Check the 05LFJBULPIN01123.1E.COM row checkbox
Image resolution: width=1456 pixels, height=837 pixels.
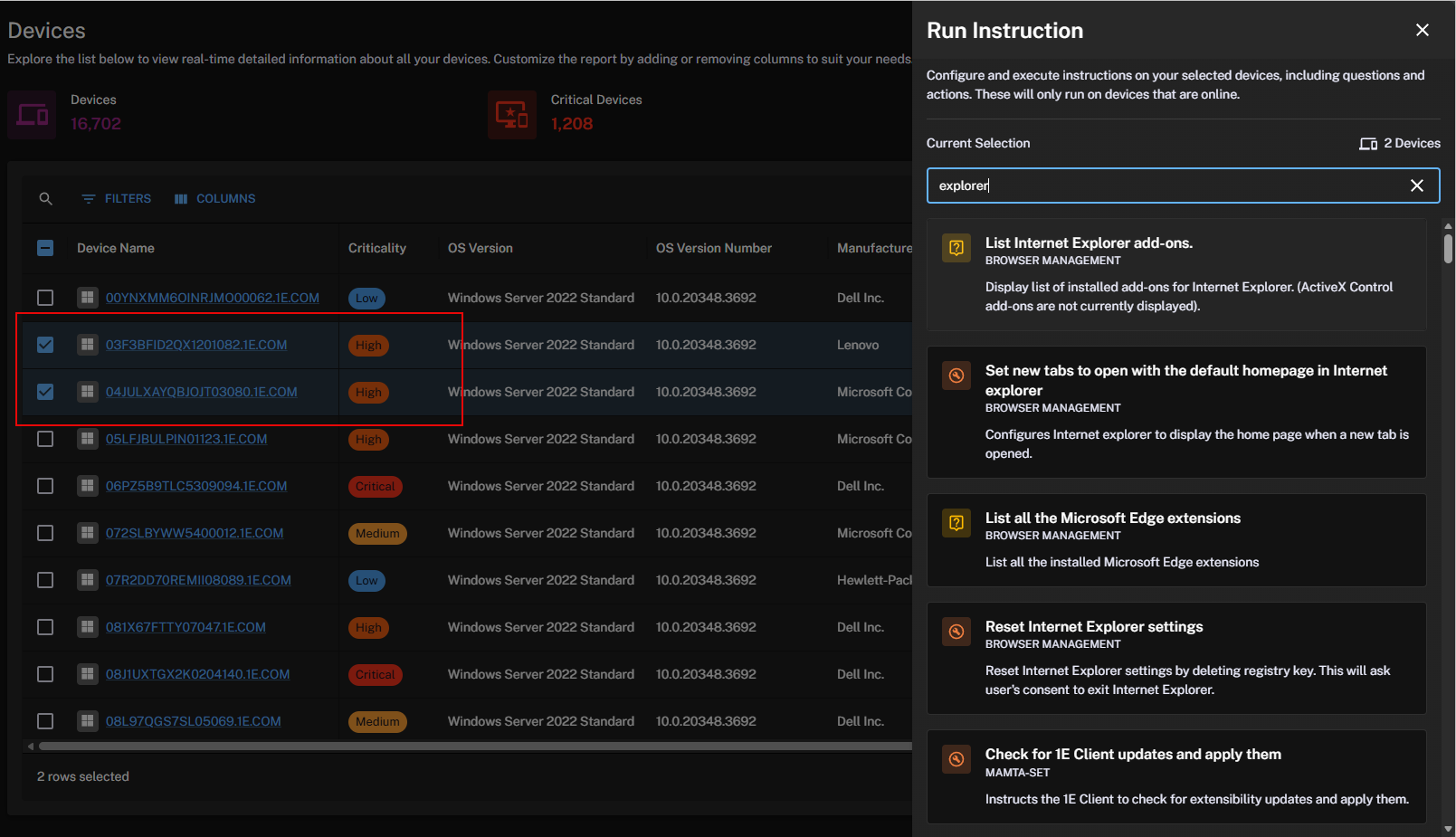pos(45,439)
